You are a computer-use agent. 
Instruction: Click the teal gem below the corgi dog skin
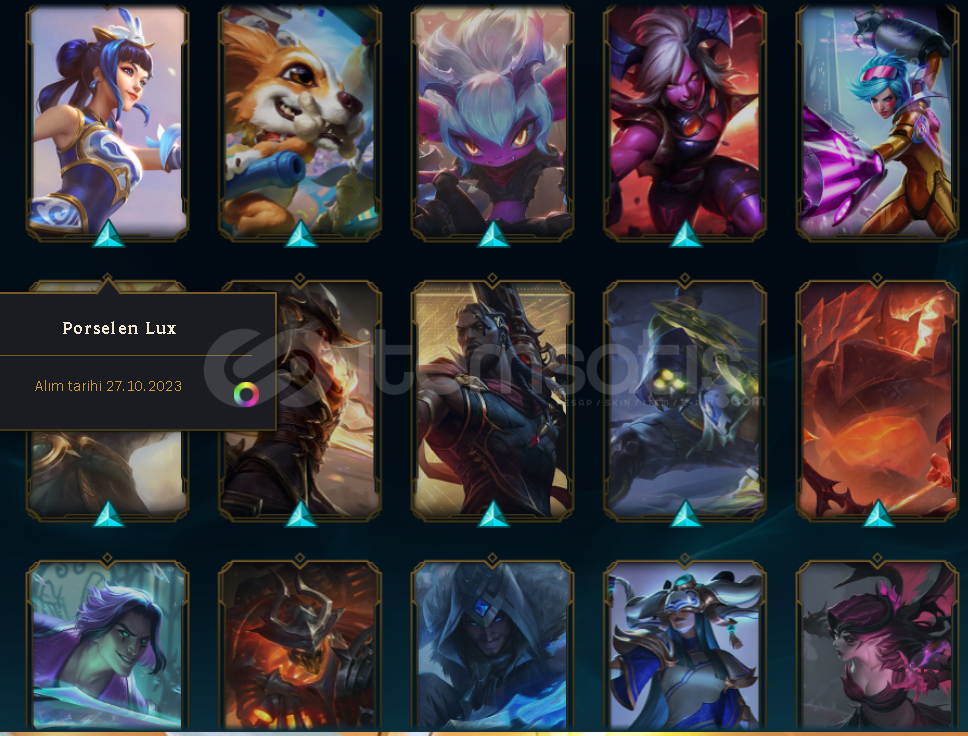tap(301, 233)
